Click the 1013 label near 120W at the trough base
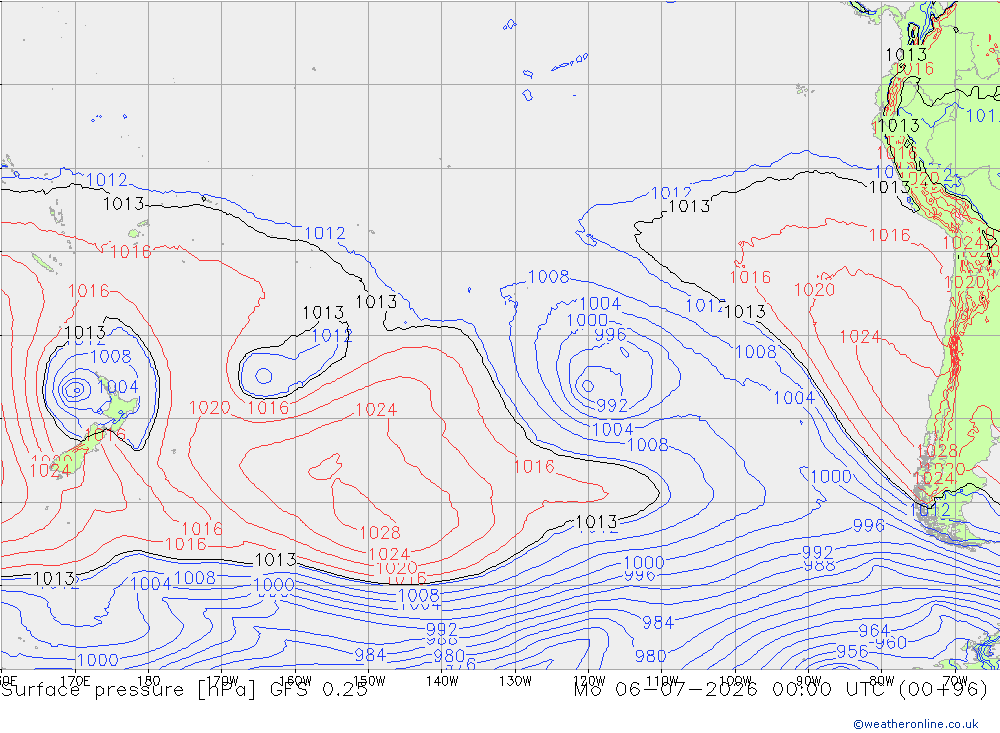Image resolution: width=1000 pixels, height=733 pixels. (x=596, y=522)
